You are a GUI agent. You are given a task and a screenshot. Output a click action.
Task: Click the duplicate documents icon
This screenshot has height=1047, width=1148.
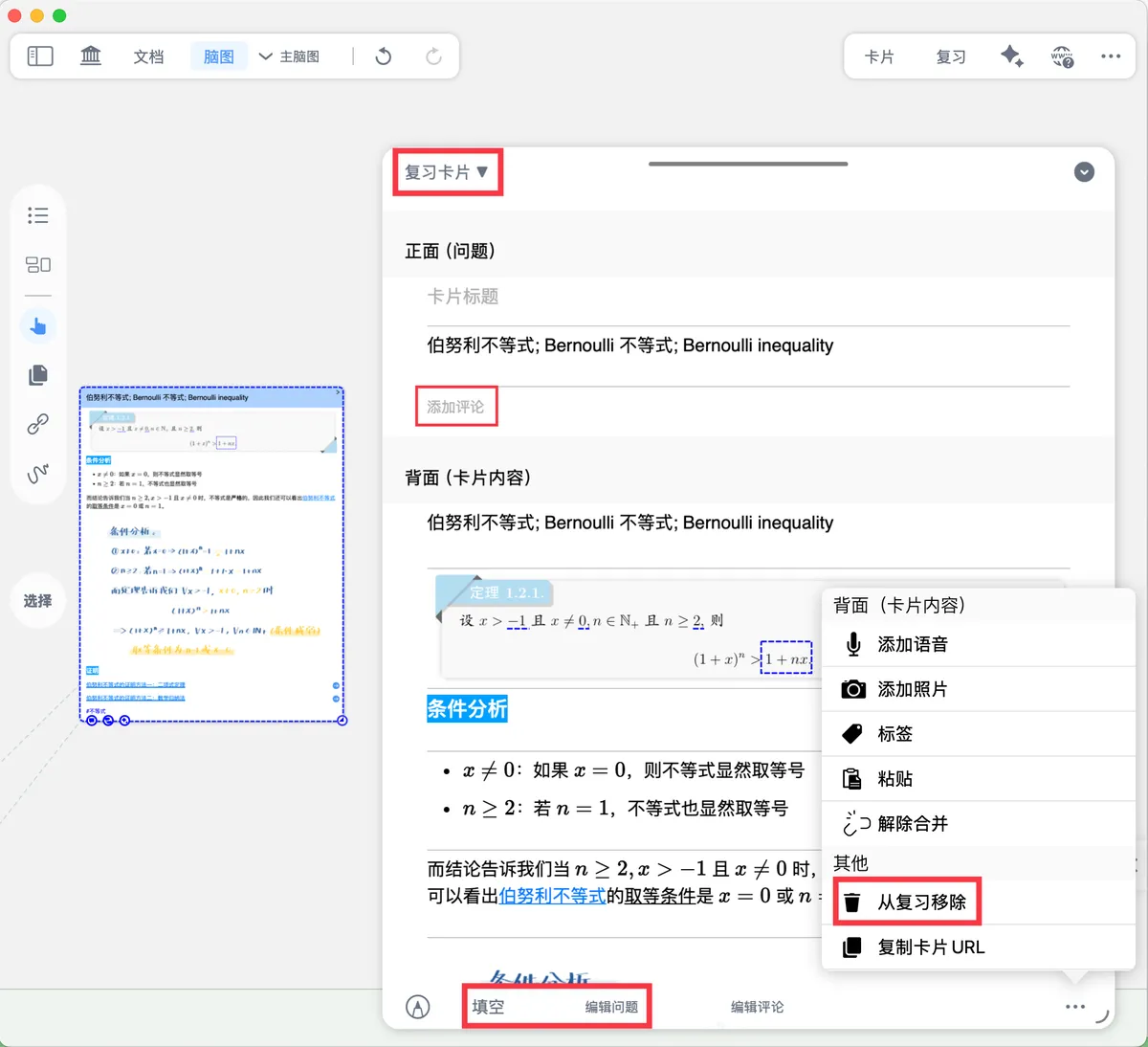tap(38, 374)
